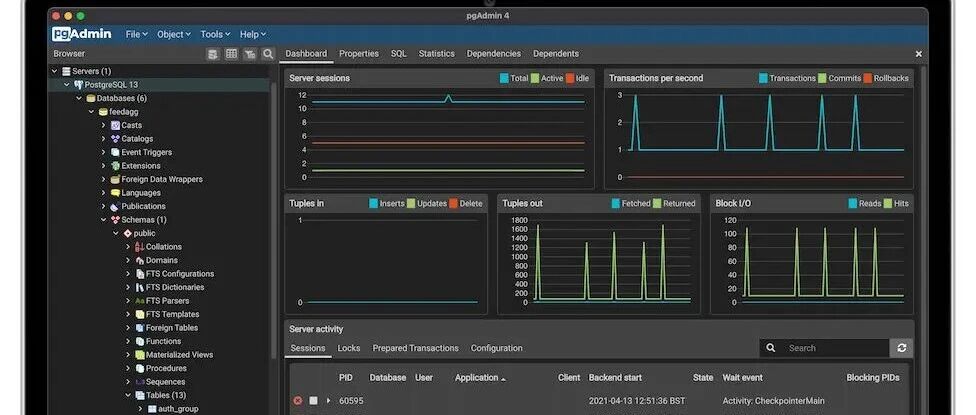Expand the Extensions node
This screenshot has height=415, width=976.
click(x=104, y=166)
